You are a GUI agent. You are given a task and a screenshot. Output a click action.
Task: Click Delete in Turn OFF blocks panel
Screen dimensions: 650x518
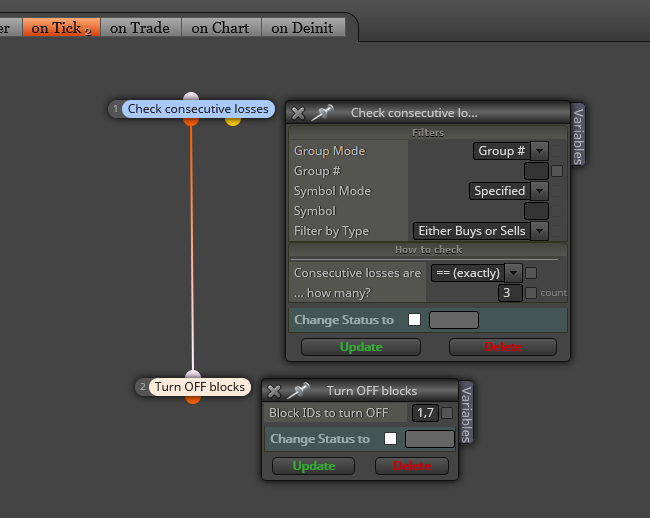coord(412,466)
